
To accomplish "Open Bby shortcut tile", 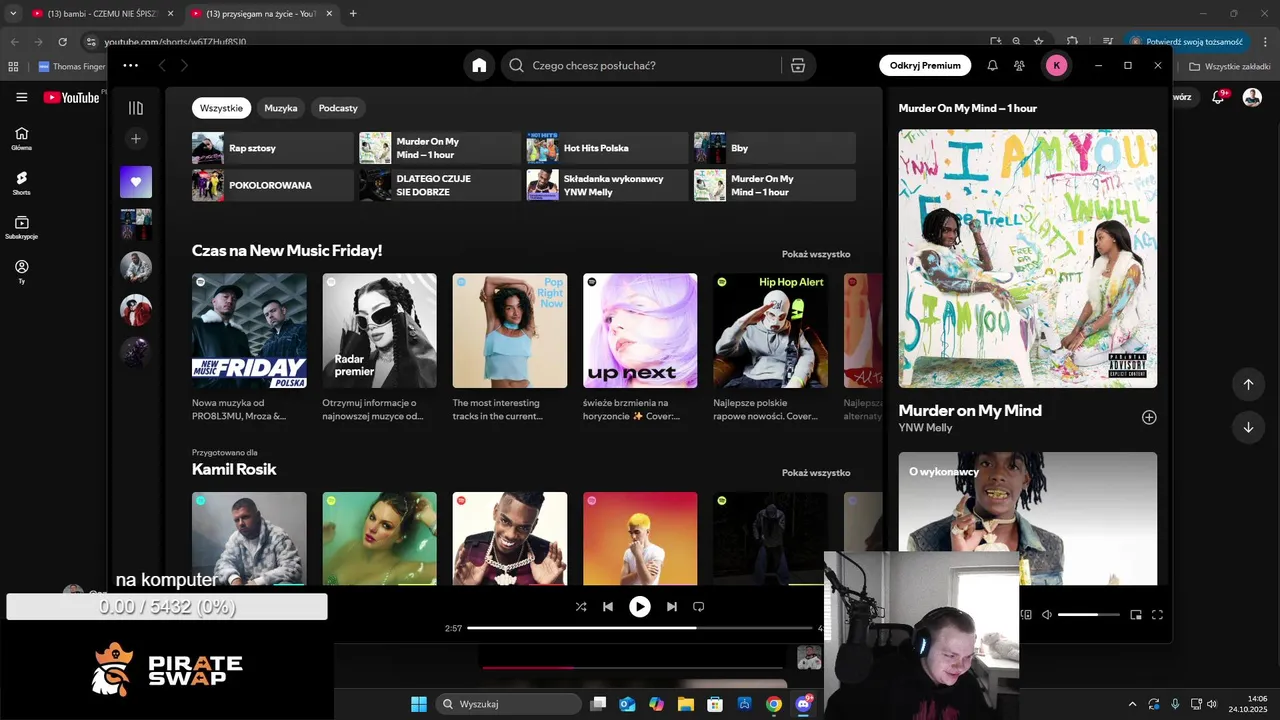I will 775,148.
